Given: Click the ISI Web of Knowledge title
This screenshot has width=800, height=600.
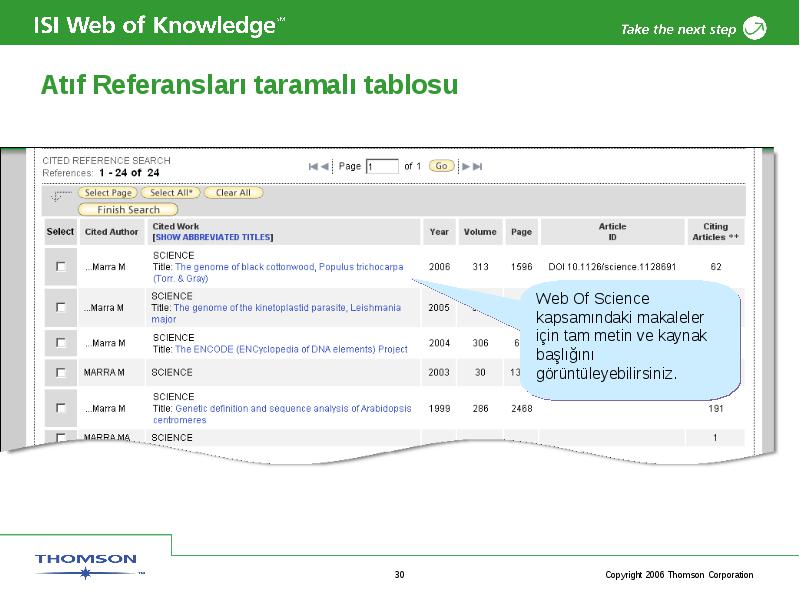Looking at the screenshot, I should pyautogui.click(x=159, y=26).
